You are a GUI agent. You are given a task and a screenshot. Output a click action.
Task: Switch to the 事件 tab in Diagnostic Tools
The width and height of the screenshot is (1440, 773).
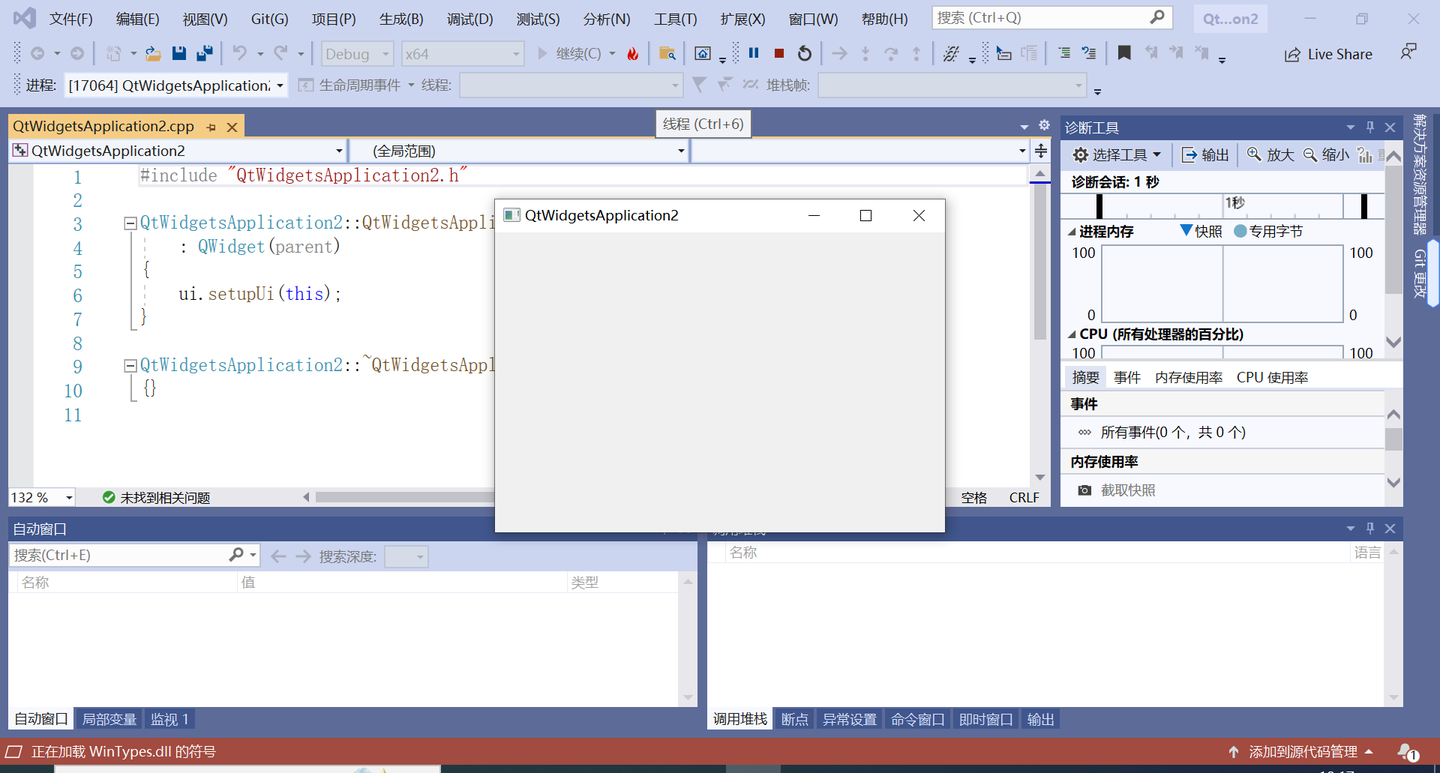(x=1126, y=376)
